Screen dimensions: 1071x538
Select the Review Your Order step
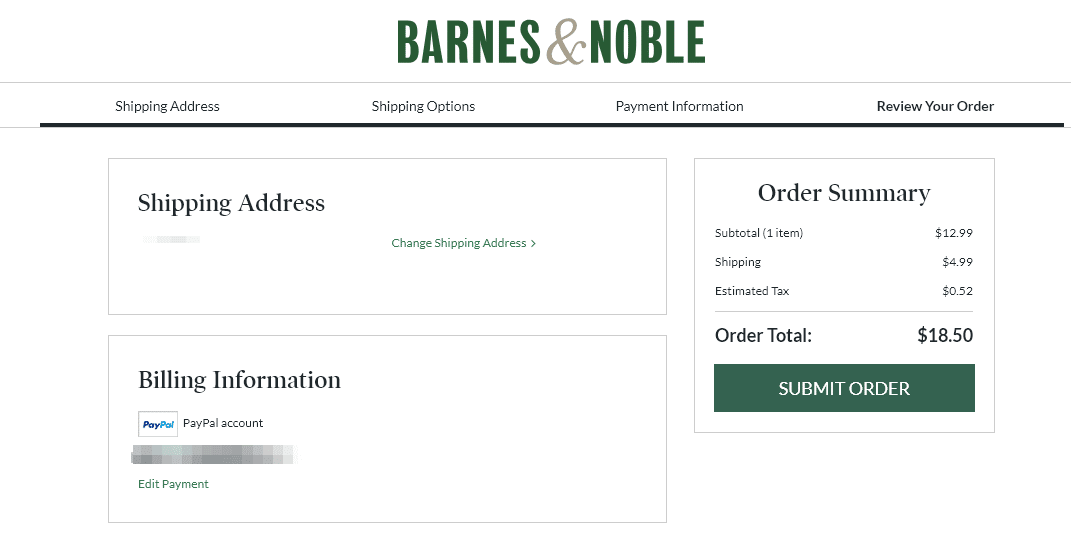935,106
